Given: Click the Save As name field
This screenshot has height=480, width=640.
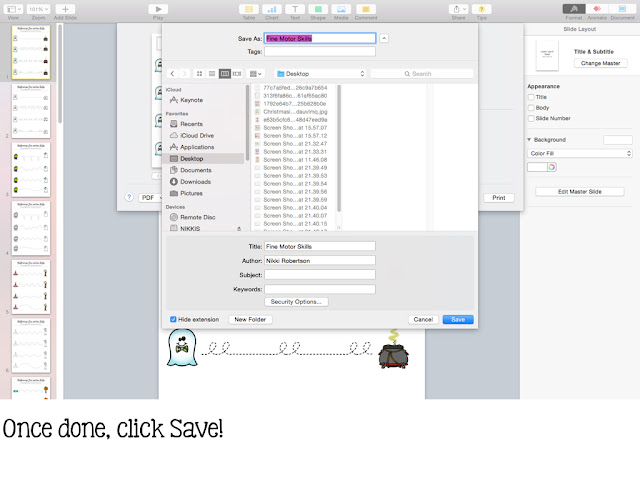Looking at the screenshot, I should click(320, 38).
